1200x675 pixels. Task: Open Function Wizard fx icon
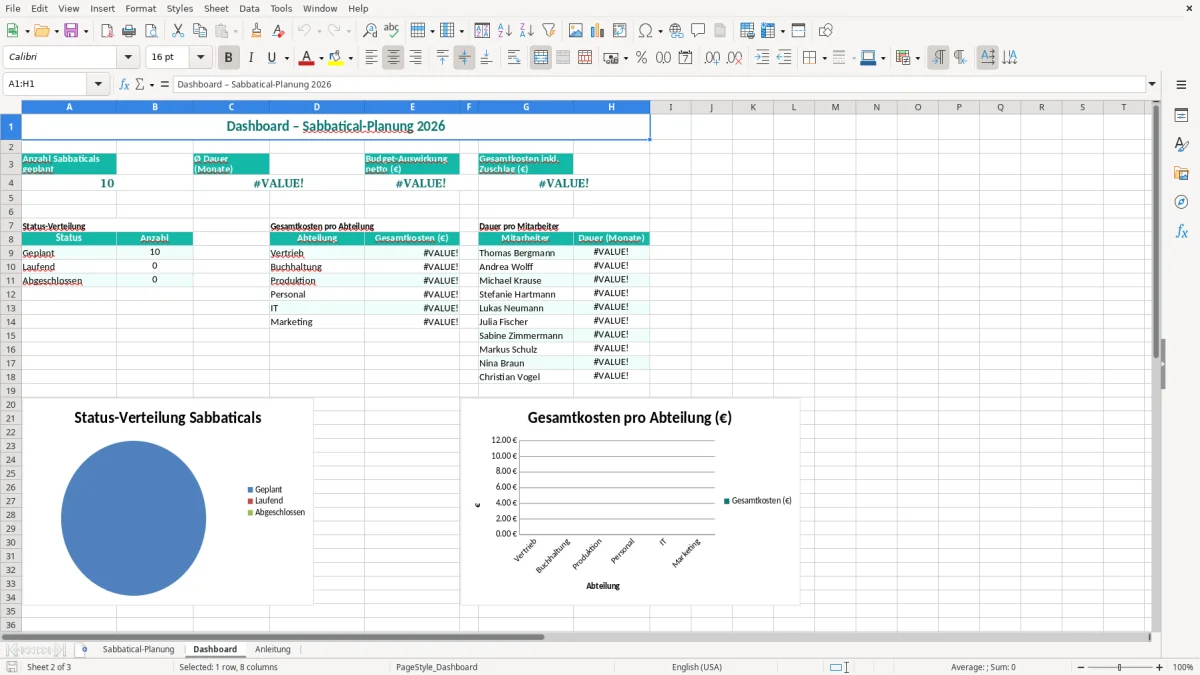(124, 84)
